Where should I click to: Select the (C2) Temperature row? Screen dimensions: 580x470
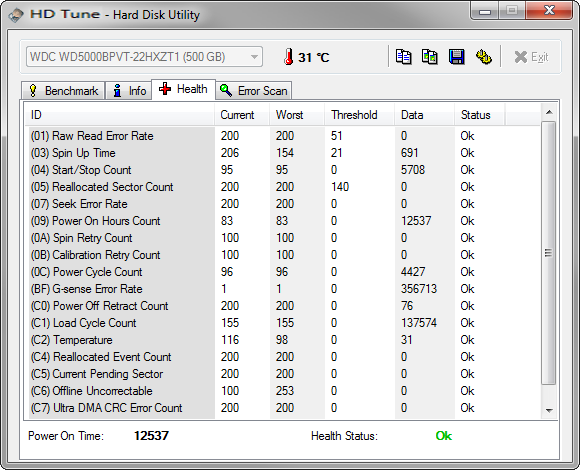coord(283,340)
